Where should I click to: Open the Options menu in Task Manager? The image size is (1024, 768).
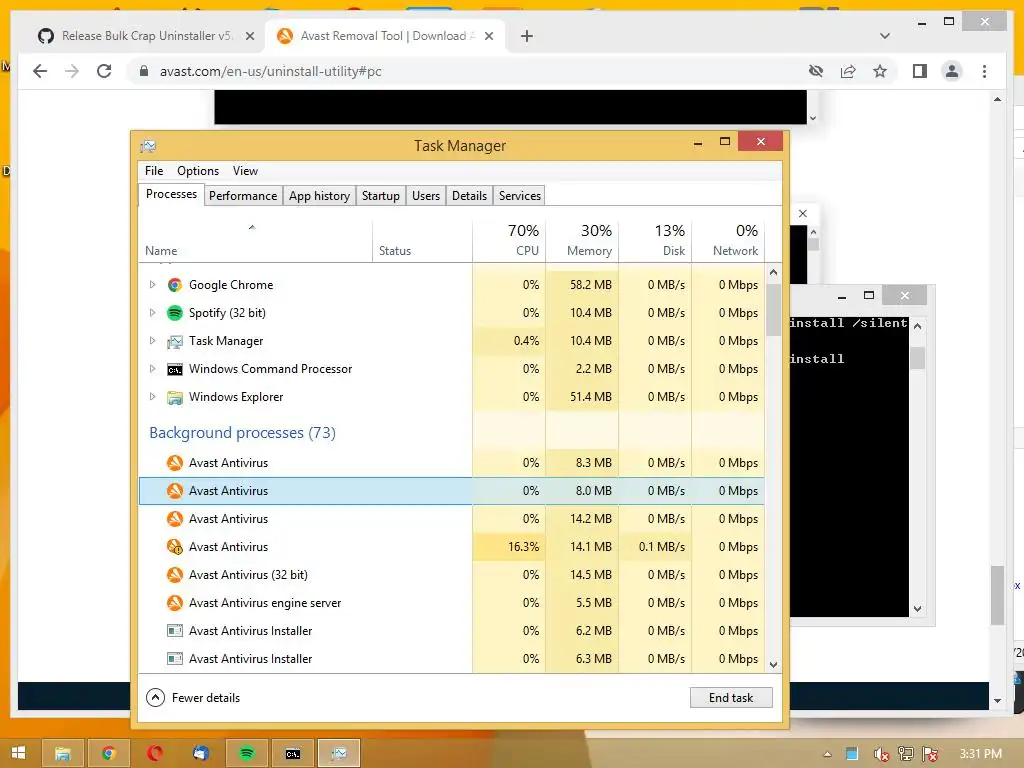[198, 171]
